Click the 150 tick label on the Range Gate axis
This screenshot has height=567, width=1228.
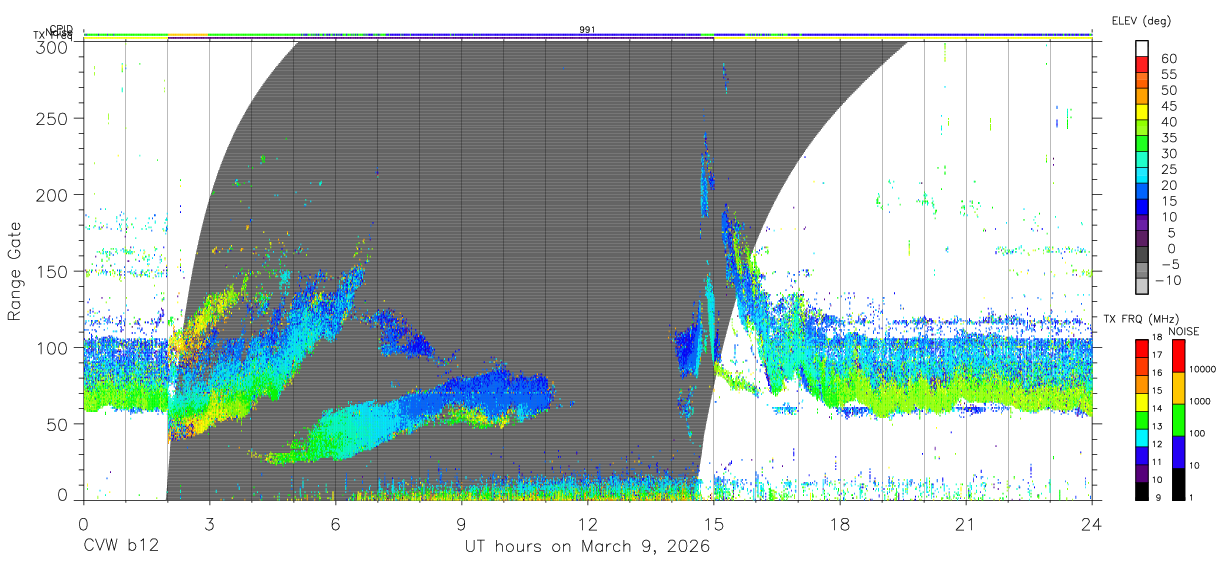click(52, 271)
